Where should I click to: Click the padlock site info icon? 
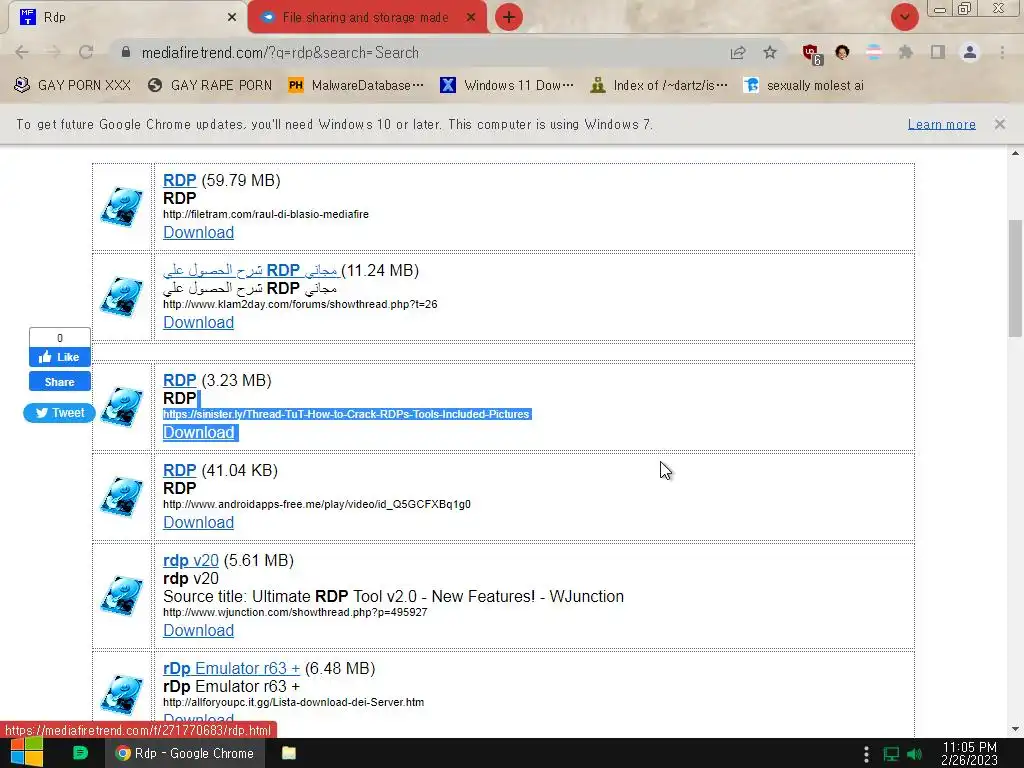point(125,52)
